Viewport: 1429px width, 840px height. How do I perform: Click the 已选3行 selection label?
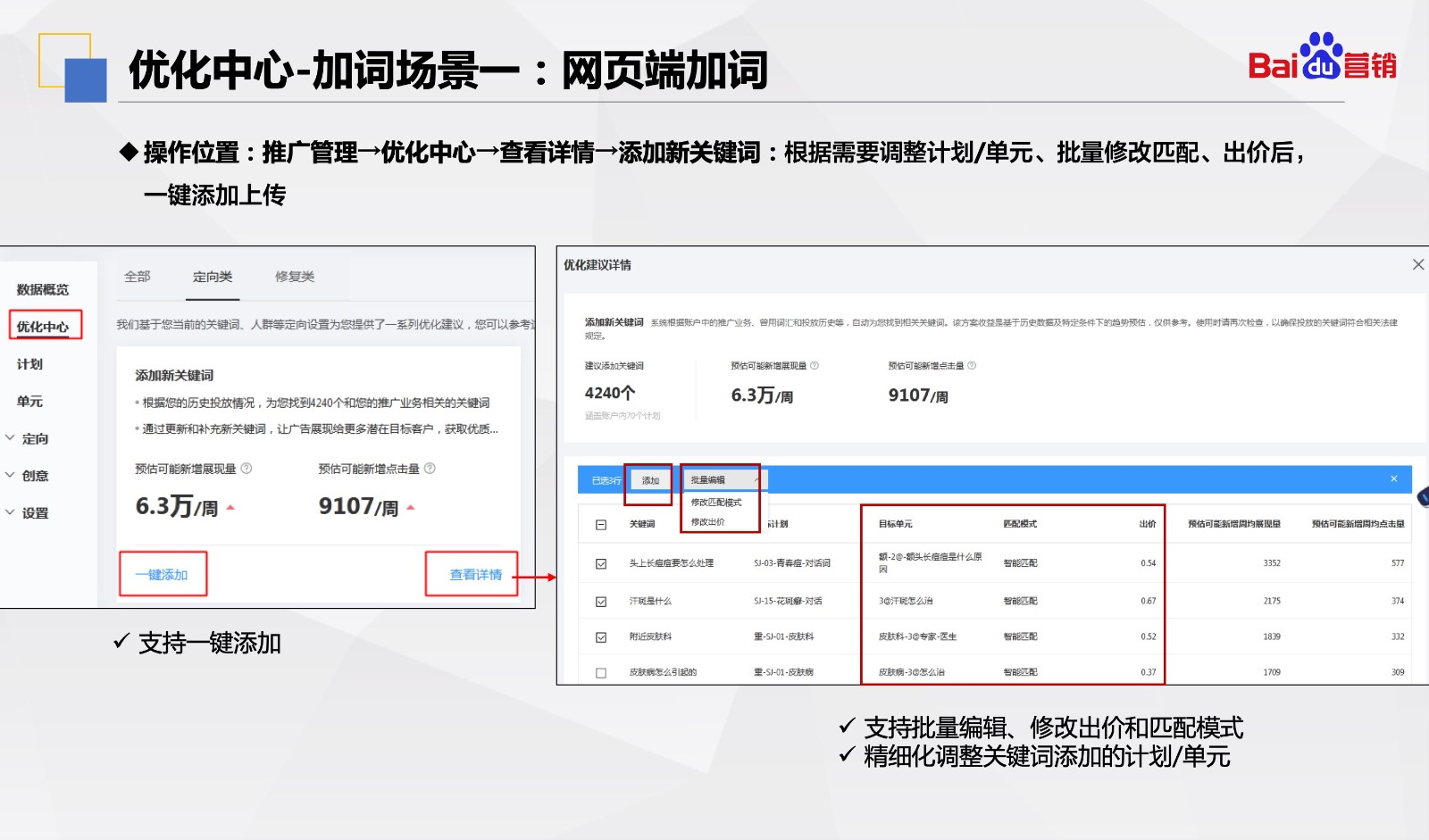(606, 480)
